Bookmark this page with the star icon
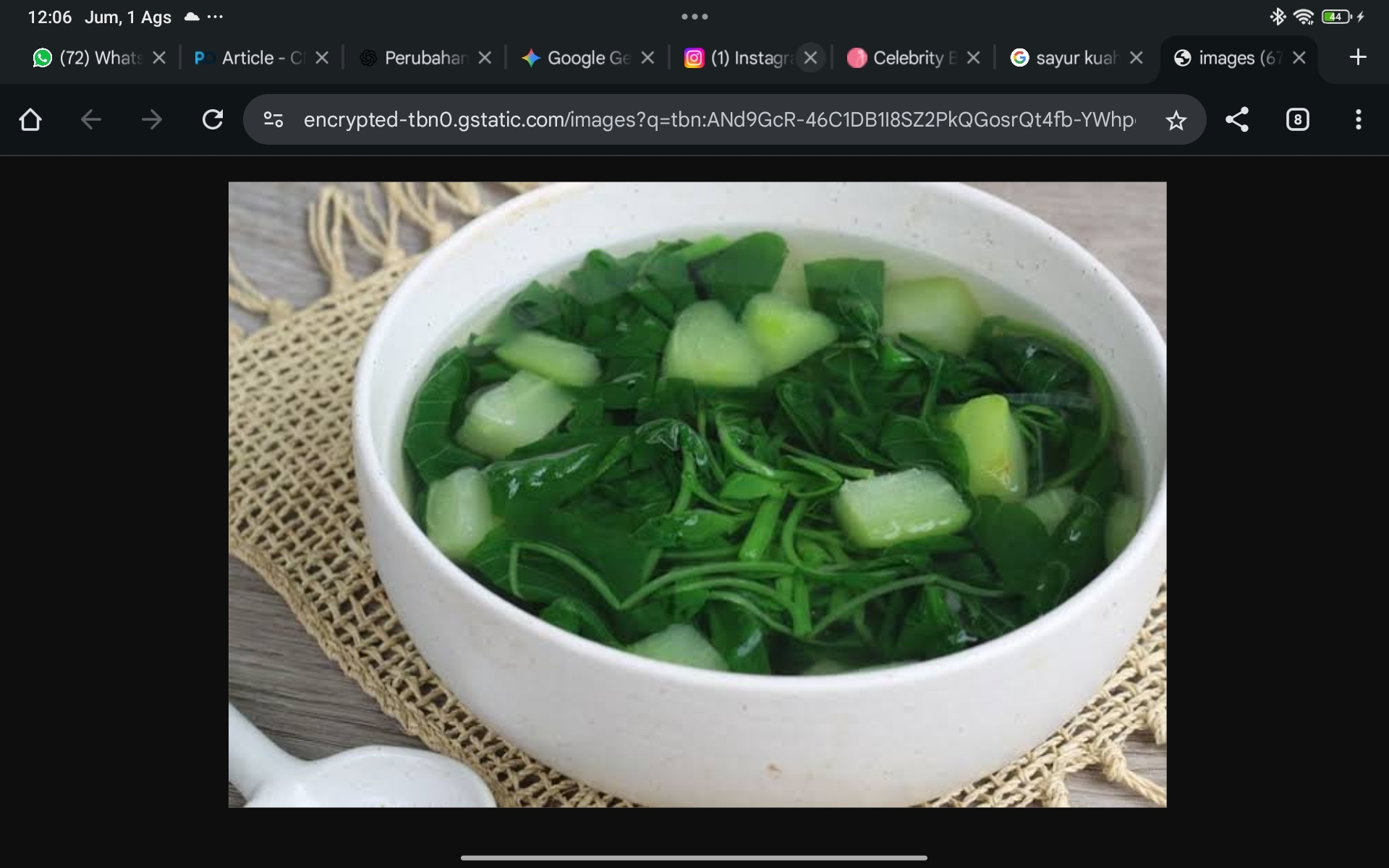The image size is (1389, 868). [x=1176, y=120]
